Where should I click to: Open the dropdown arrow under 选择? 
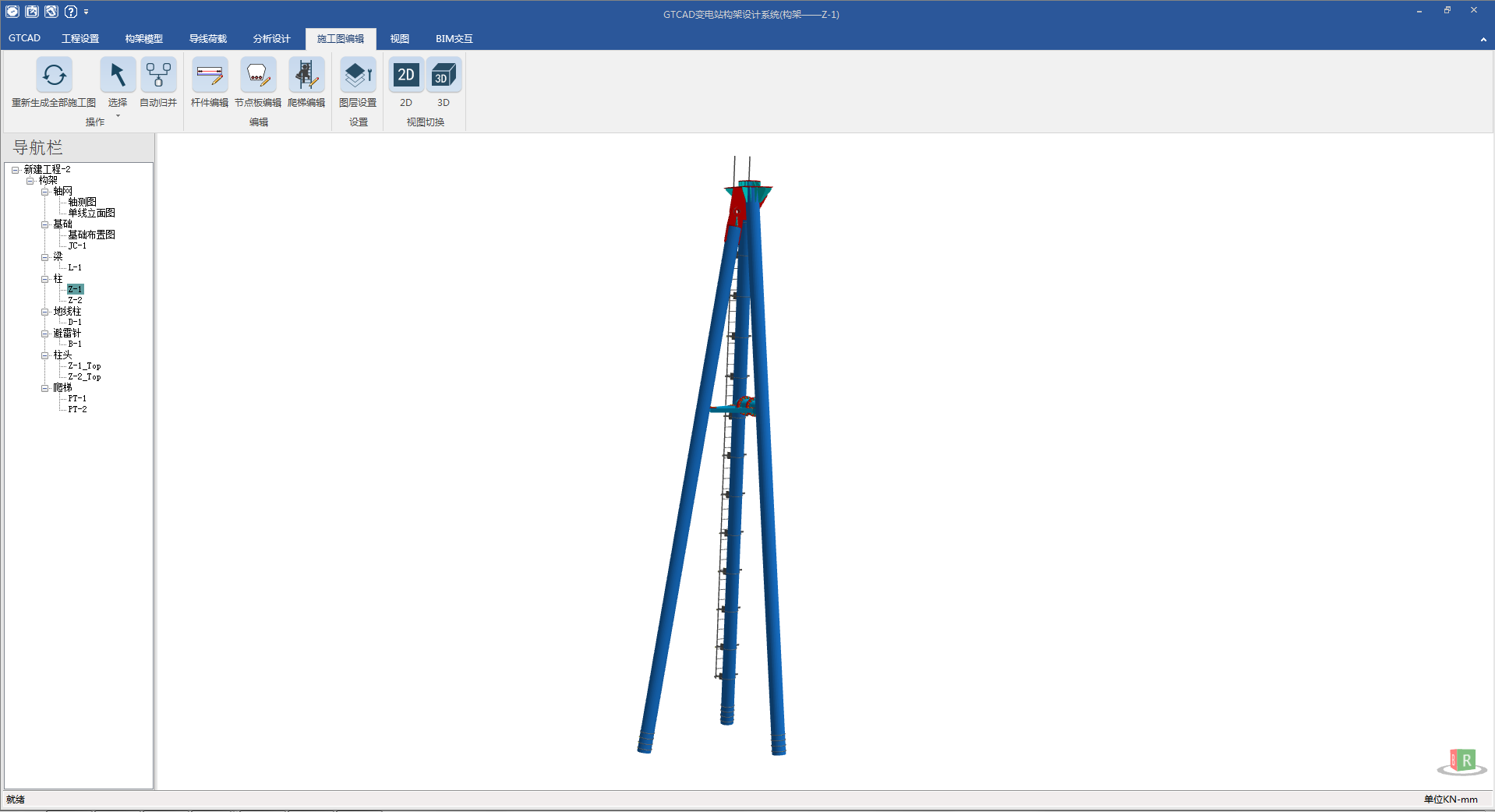click(118, 116)
